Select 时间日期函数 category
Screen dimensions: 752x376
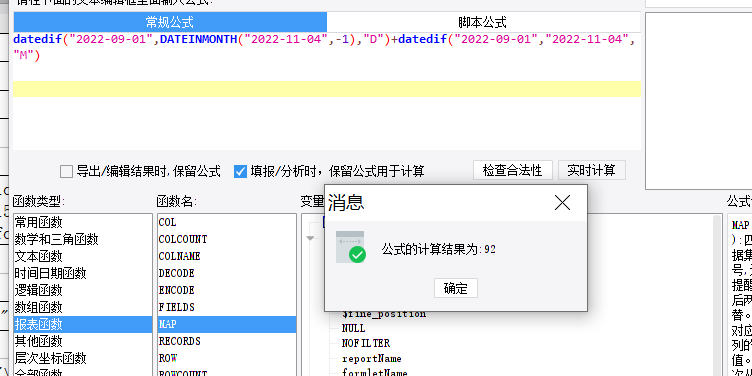pos(82,273)
